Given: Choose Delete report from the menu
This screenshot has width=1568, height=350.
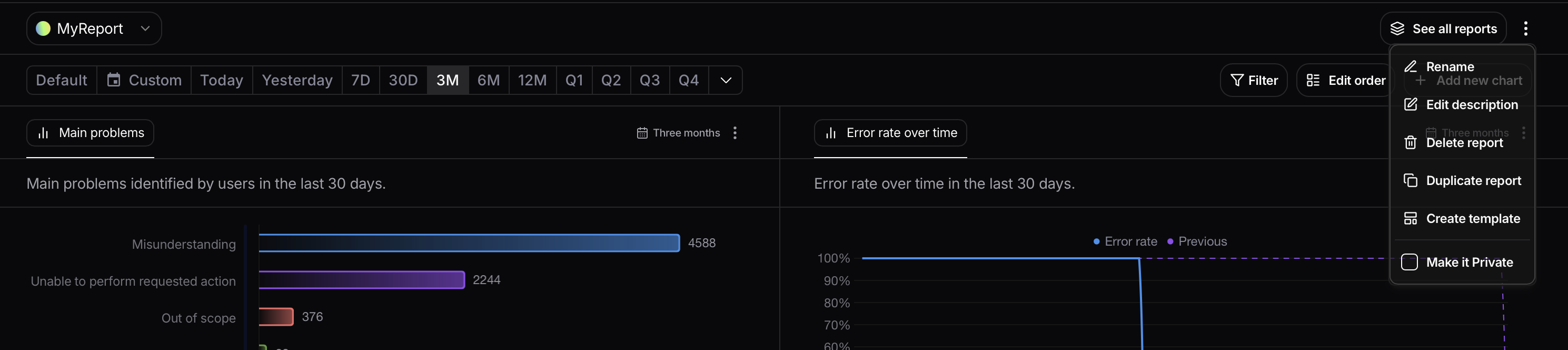Looking at the screenshot, I should click(x=1462, y=143).
